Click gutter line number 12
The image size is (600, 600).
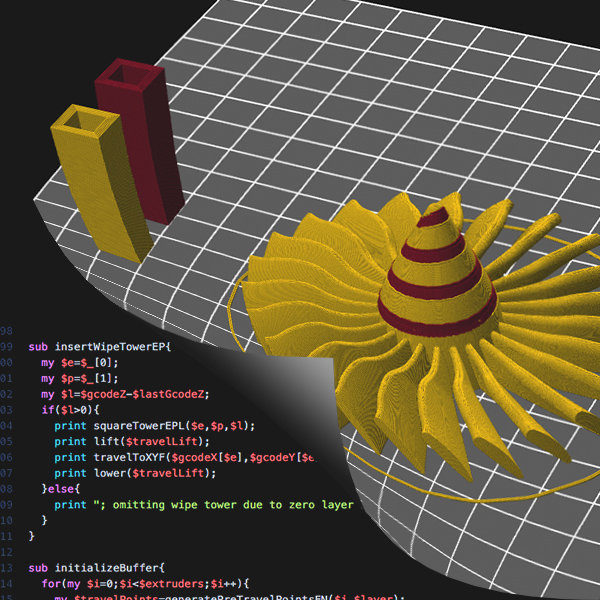click(6, 552)
